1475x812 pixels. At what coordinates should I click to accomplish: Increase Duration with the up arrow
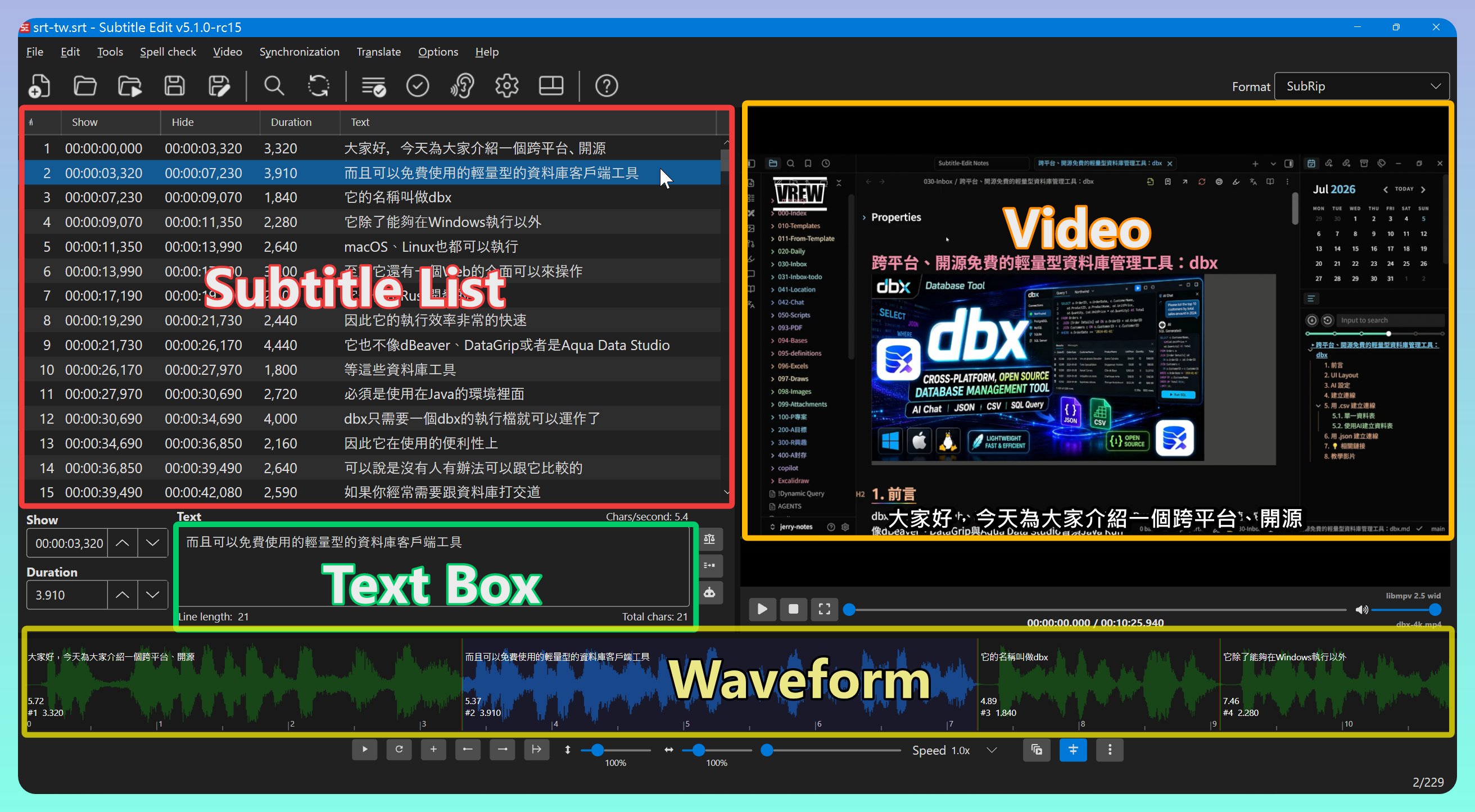coord(123,595)
